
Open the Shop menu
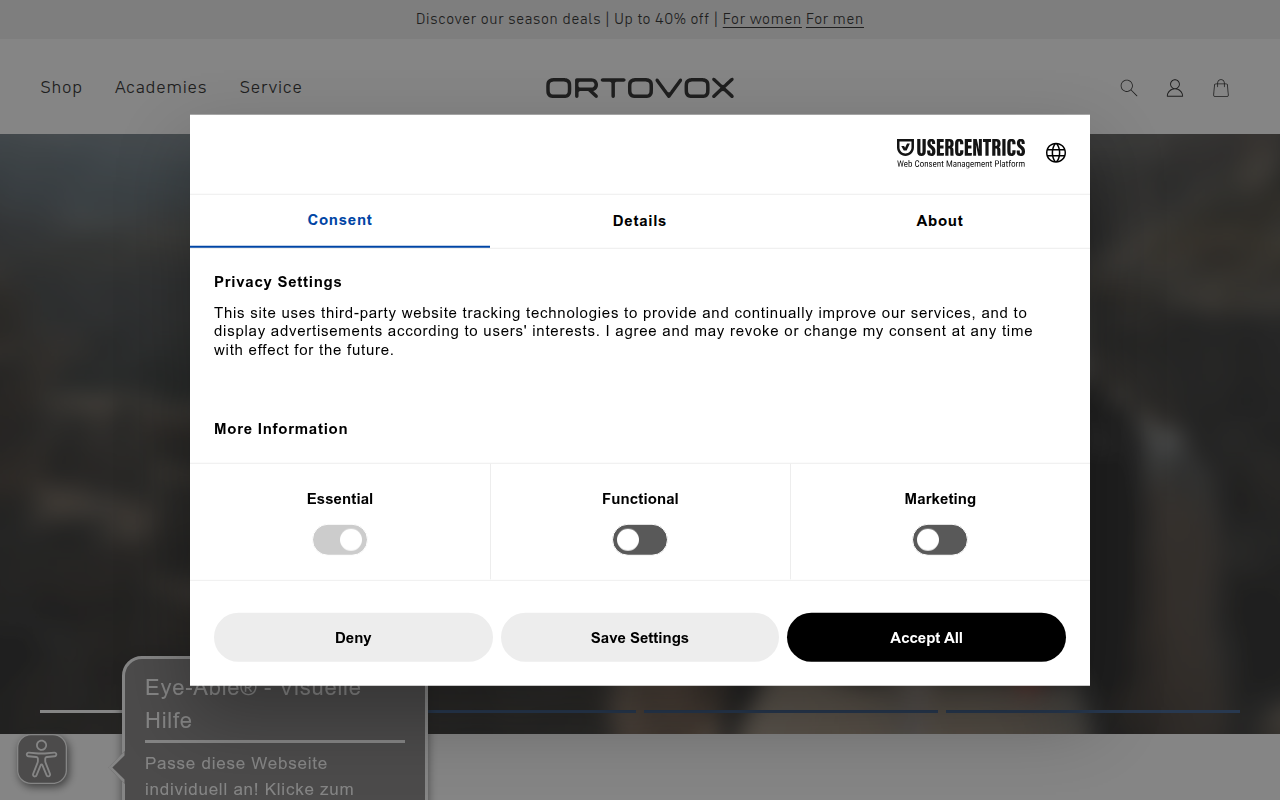click(x=61, y=87)
